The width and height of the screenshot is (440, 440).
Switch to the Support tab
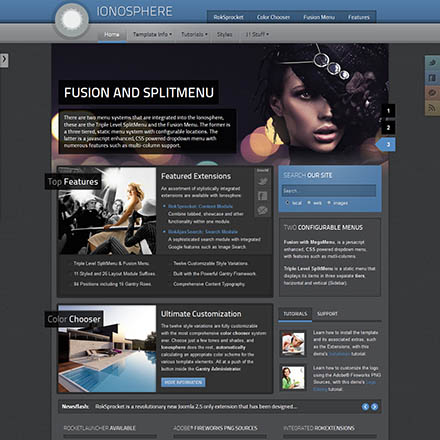(x=327, y=314)
